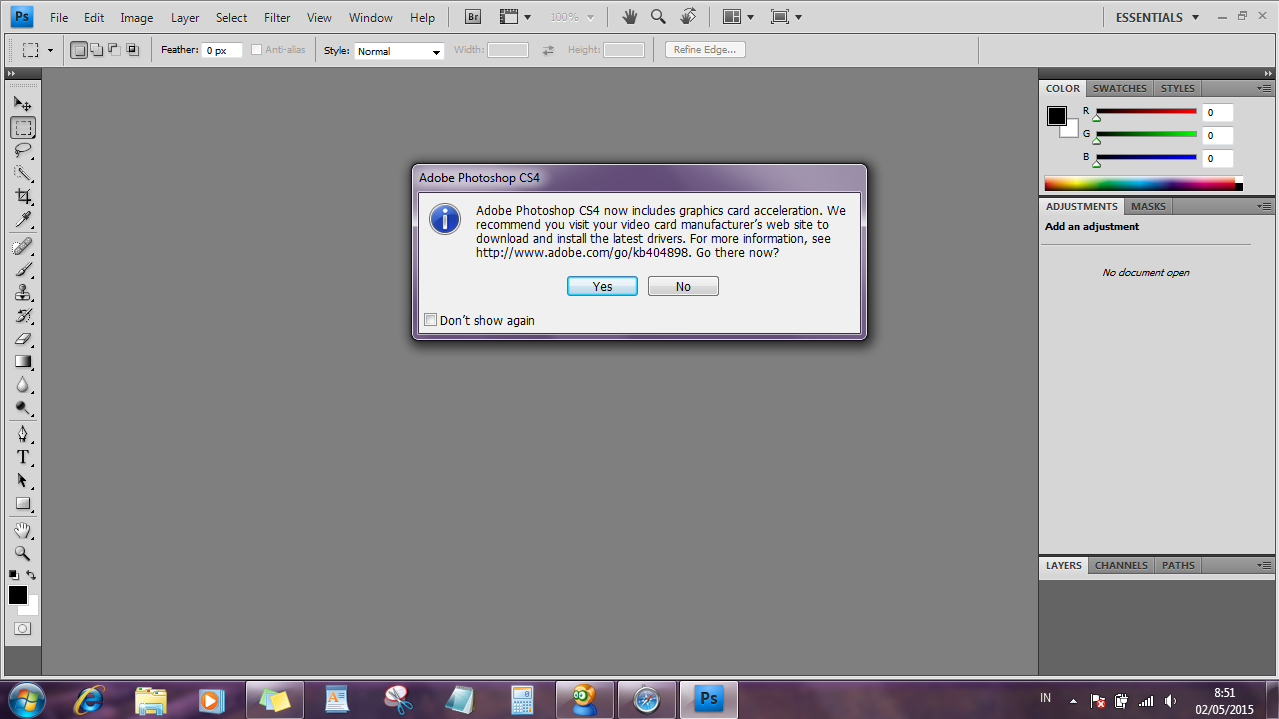
Task: Switch to the Masks tab
Action: coord(1148,206)
